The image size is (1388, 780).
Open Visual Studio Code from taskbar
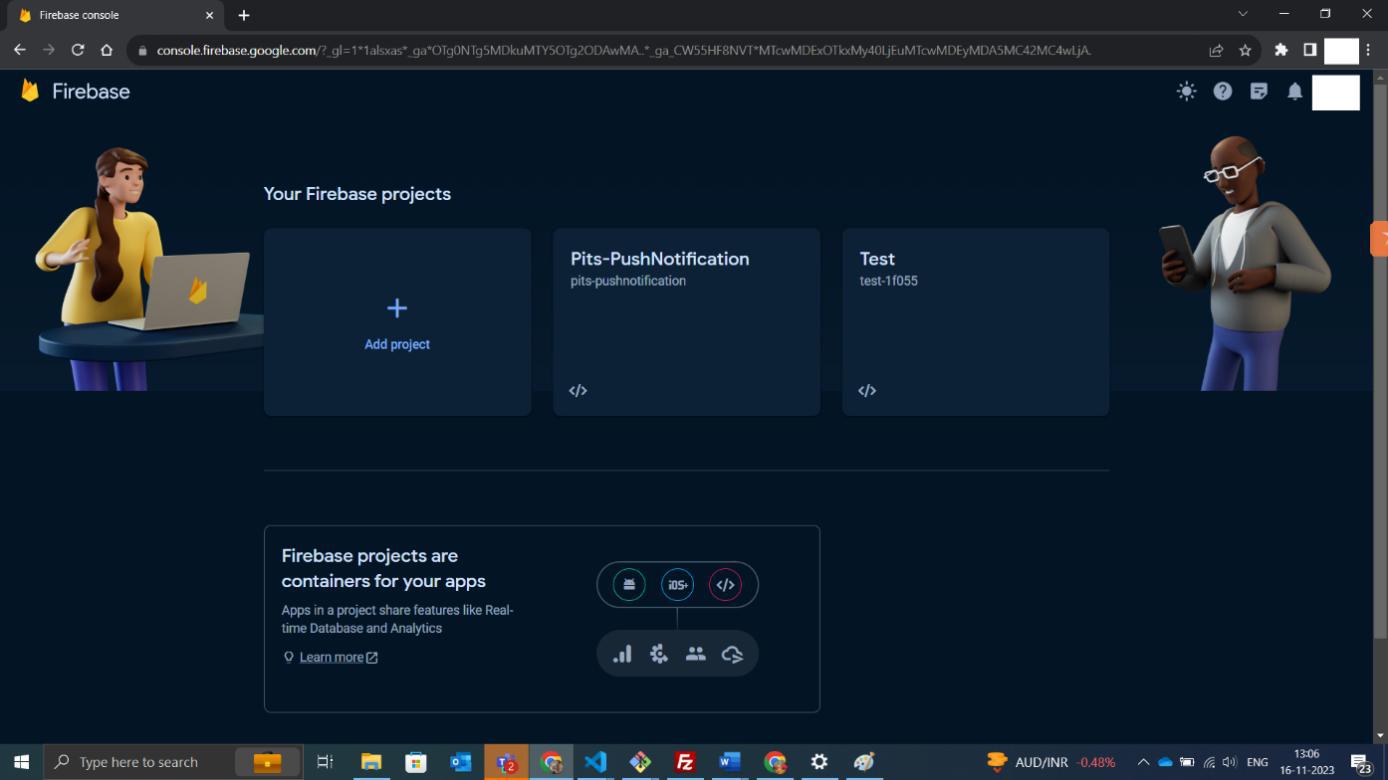click(596, 762)
